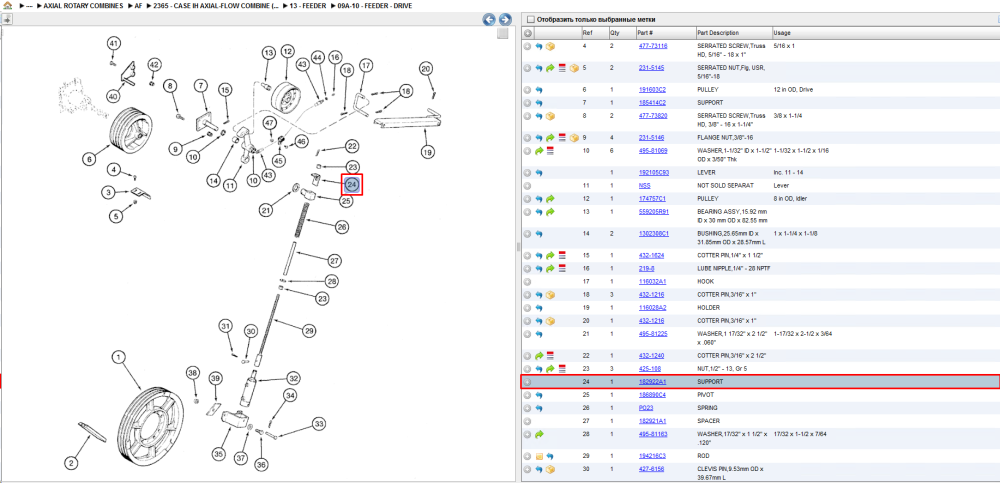Open 2365 - CASE IH AXIAL-FLOW COMBINE breadcrumb
Screen dimensions: 1000x483
point(216,6)
